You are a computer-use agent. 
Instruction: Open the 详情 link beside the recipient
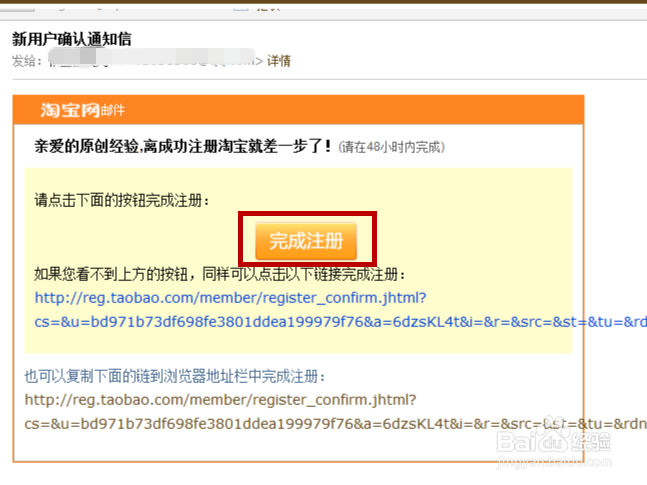point(279,61)
